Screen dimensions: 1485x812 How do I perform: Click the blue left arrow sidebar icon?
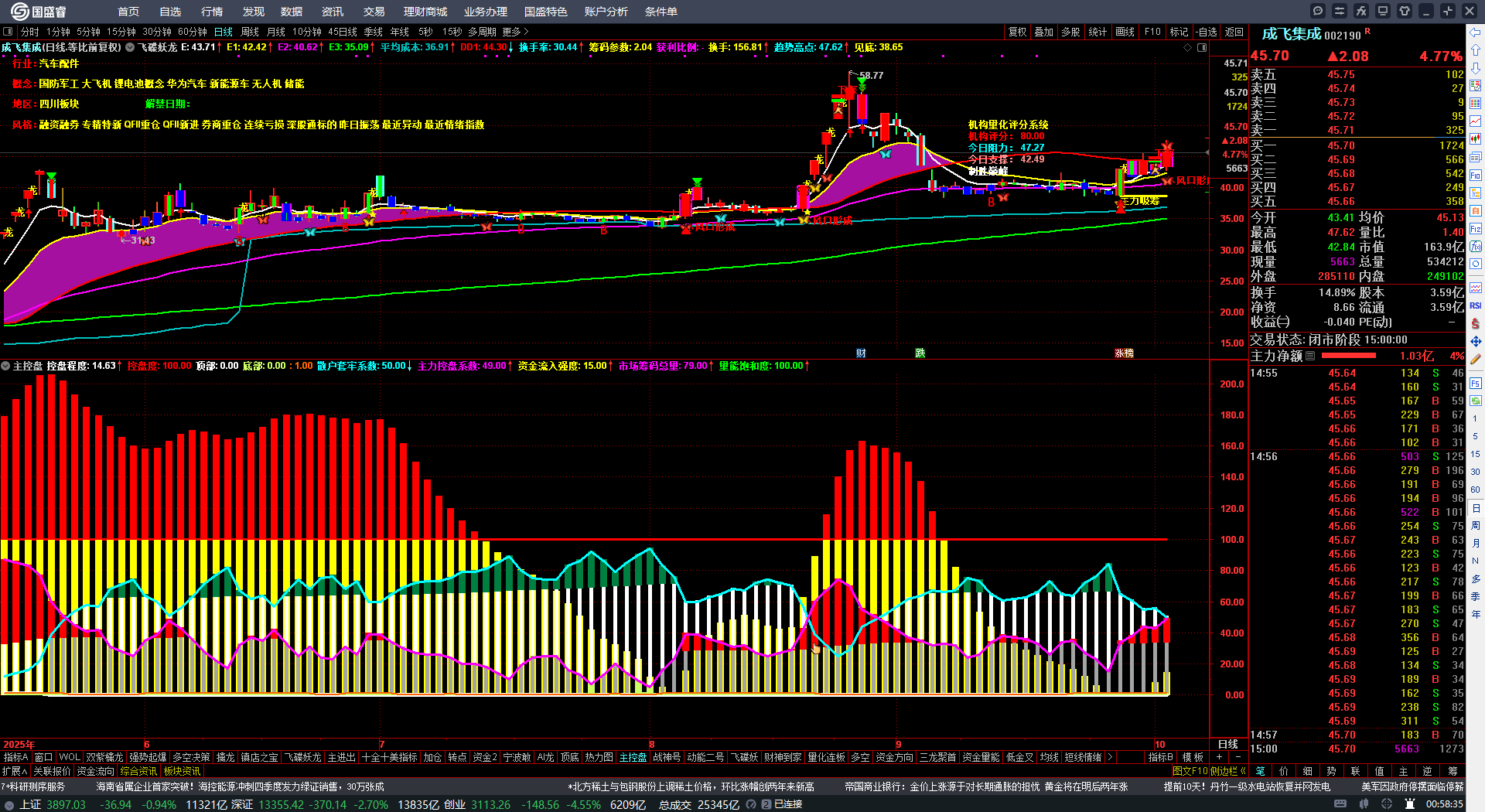[1476, 32]
